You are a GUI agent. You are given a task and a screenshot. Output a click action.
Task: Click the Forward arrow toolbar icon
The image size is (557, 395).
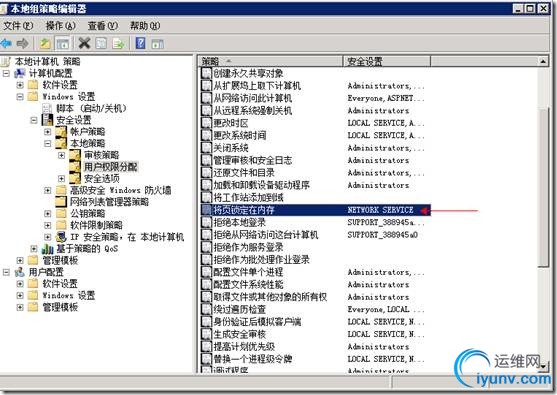tap(22, 44)
